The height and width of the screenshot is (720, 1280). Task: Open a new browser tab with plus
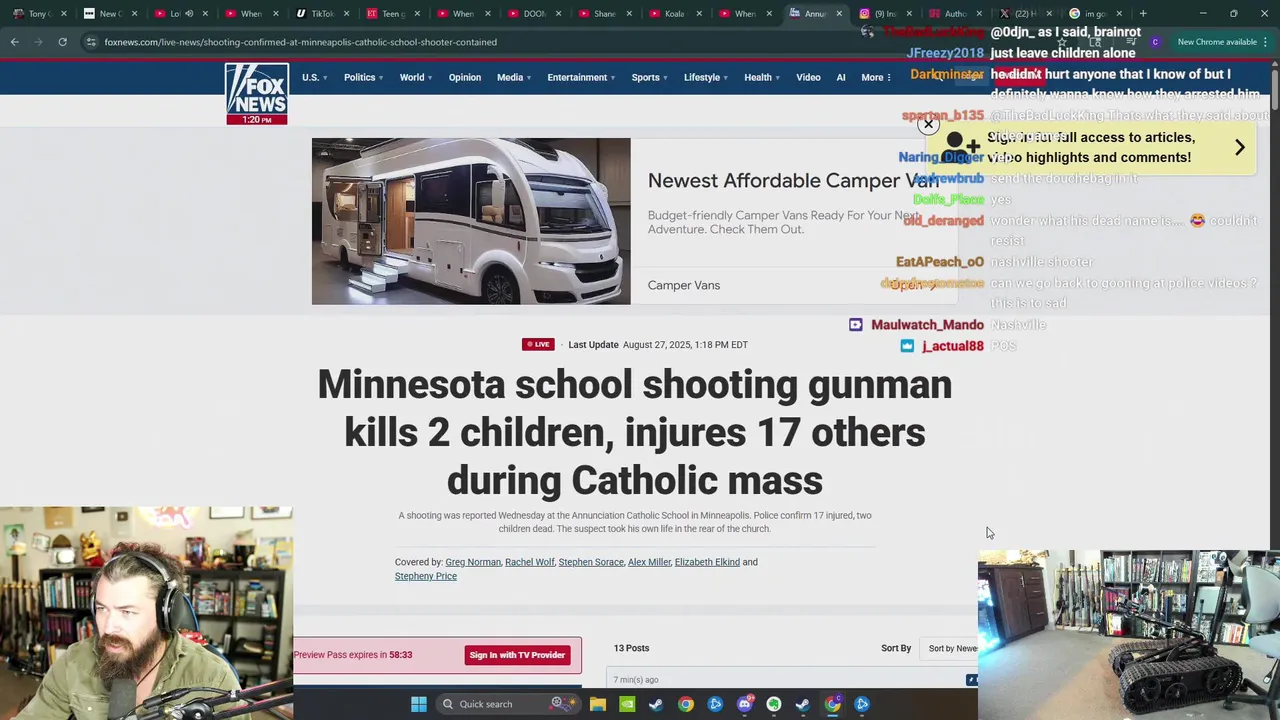[1143, 14]
